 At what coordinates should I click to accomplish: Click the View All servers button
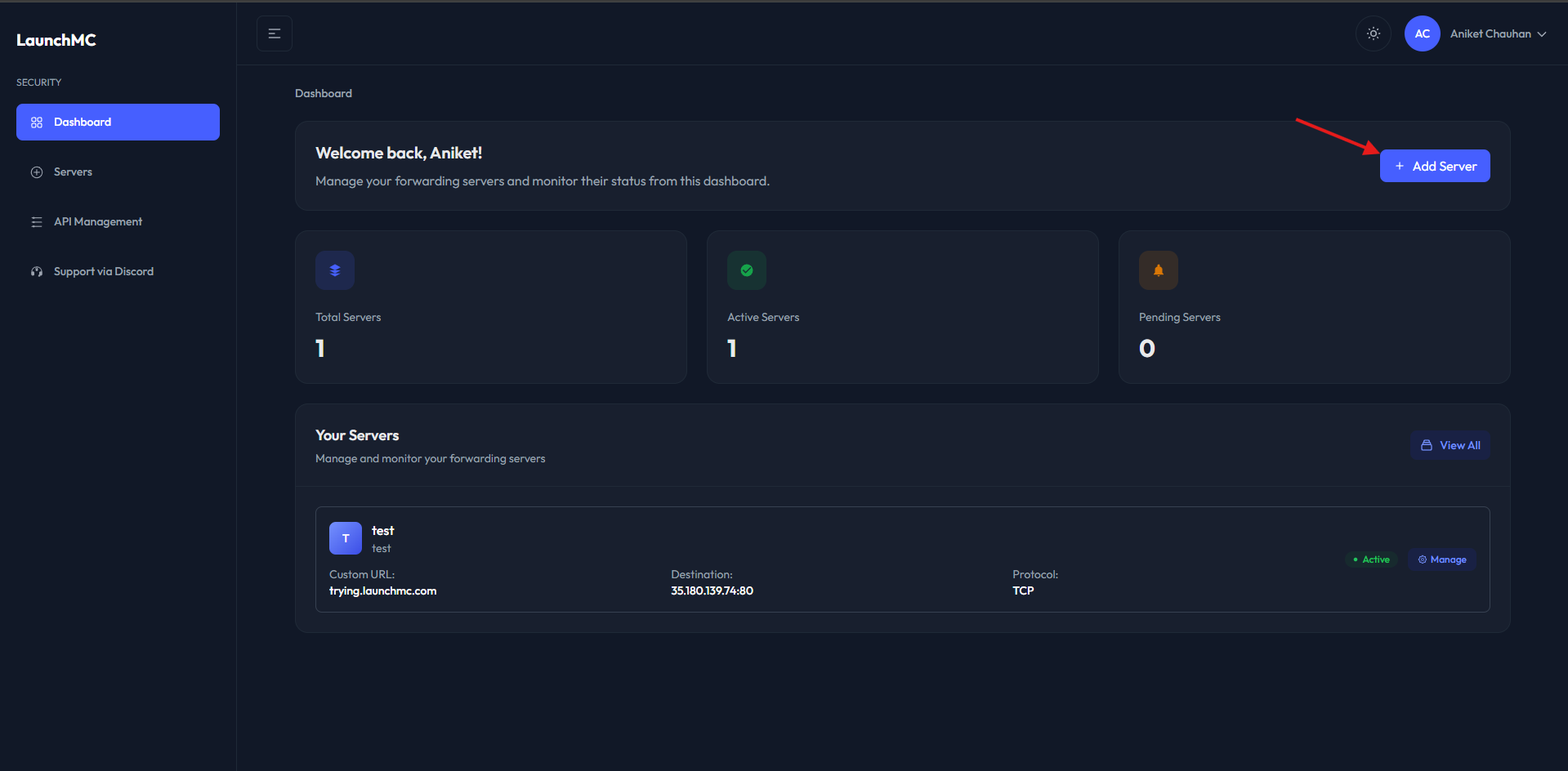pos(1450,445)
